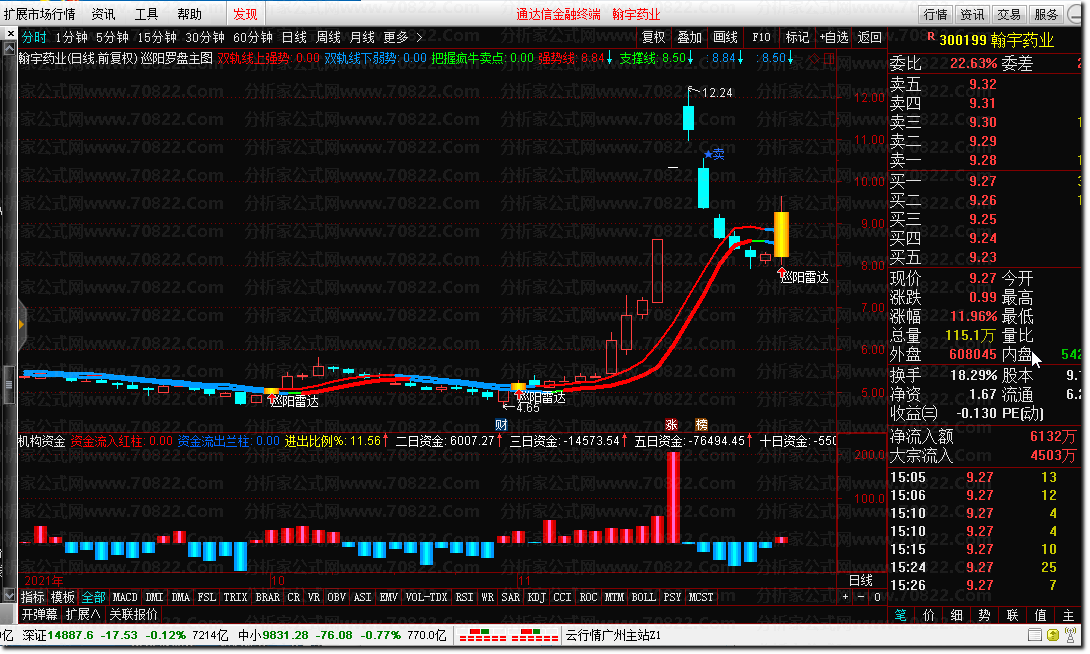Open the 帮助 menu
The image size is (1090, 654).
189,14
